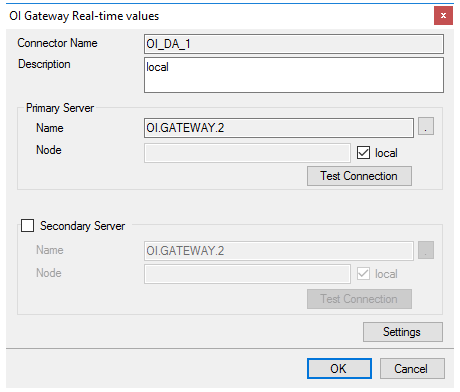Viewport: 460px width, 392px height.
Task: Click into the Description text box
Action: [x=294, y=75]
